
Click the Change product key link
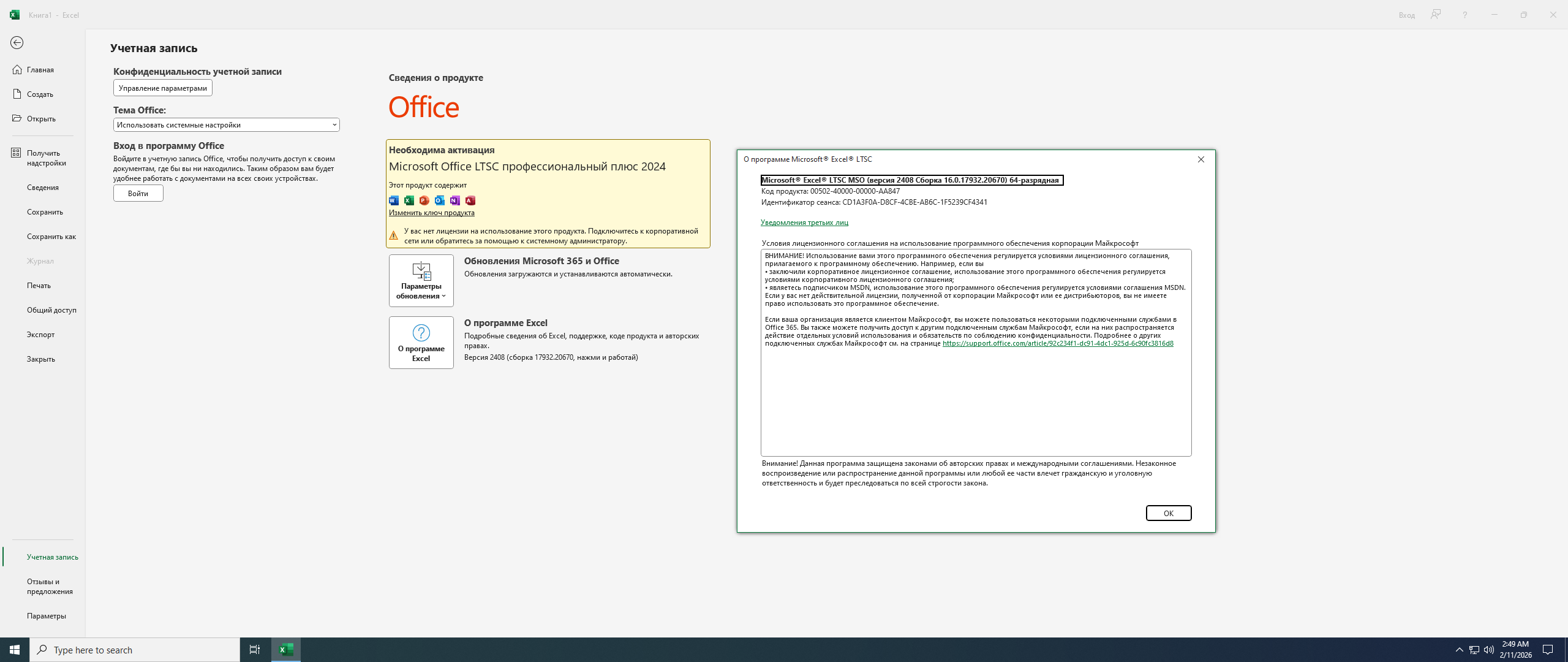click(431, 213)
